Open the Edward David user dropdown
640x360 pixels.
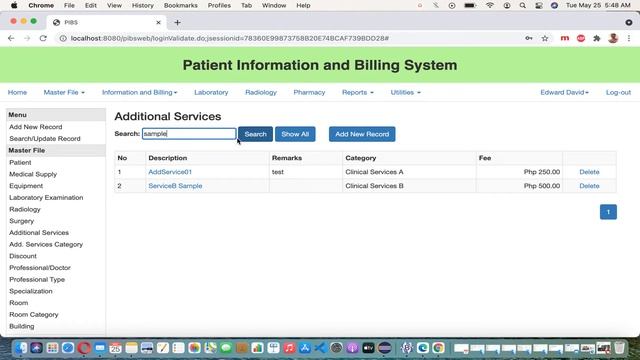coord(564,92)
